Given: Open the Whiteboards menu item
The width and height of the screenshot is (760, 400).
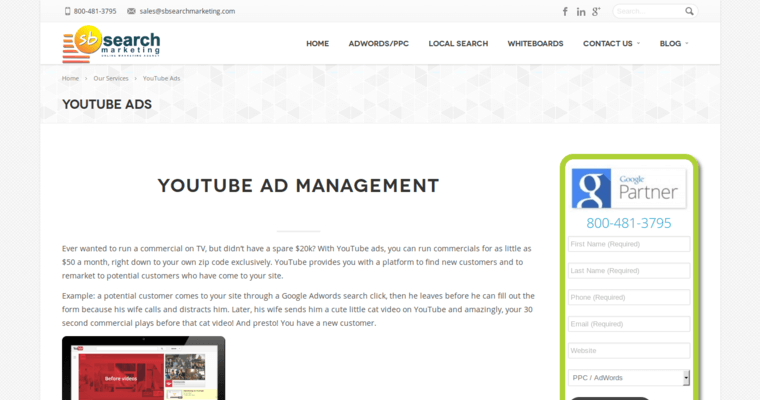Looking at the screenshot, I should pyautogui.click(x=535, y=44).
